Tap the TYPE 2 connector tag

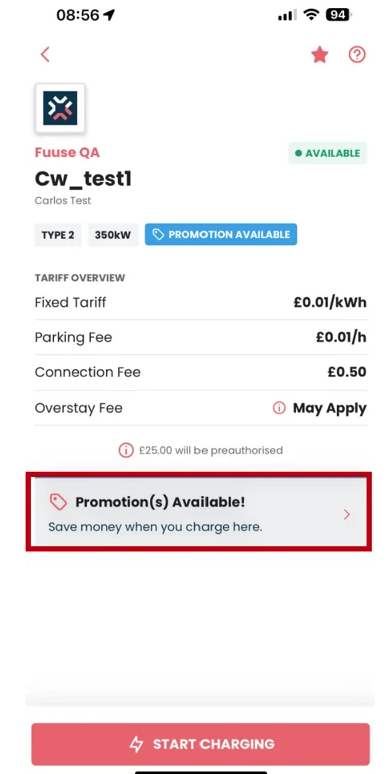(x=58, y=235)
